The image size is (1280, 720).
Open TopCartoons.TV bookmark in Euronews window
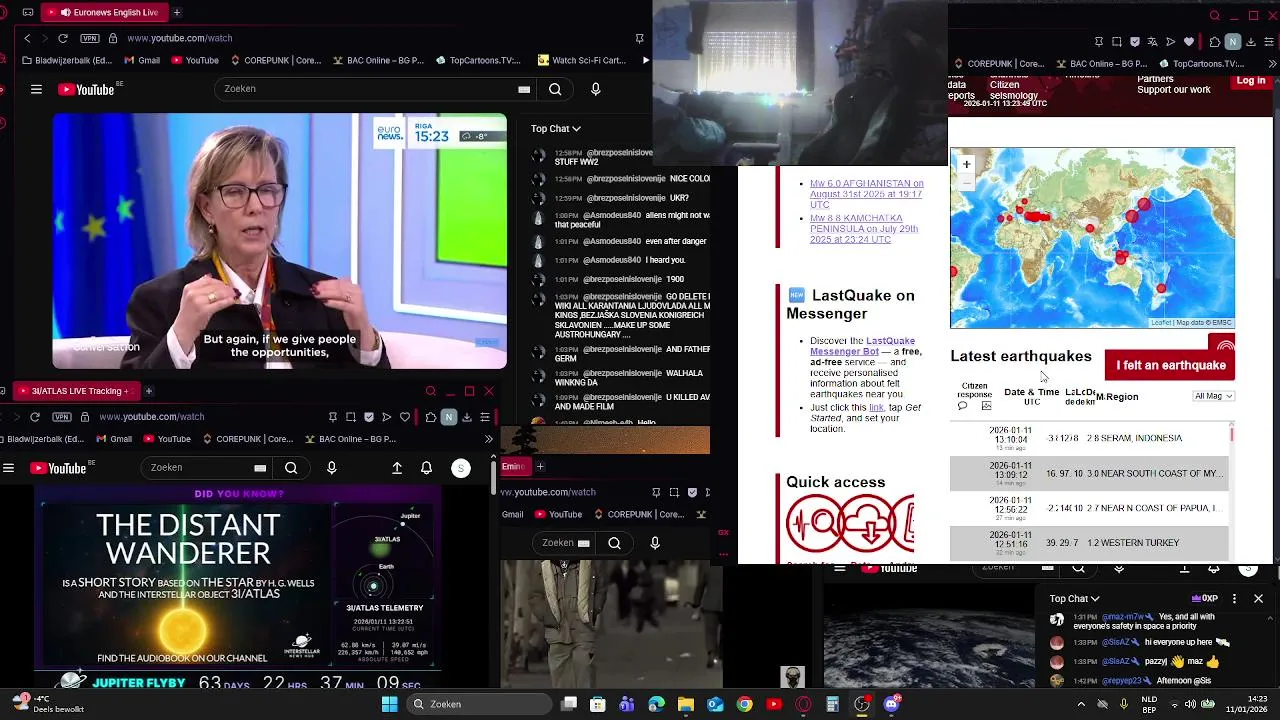[478, 60]
